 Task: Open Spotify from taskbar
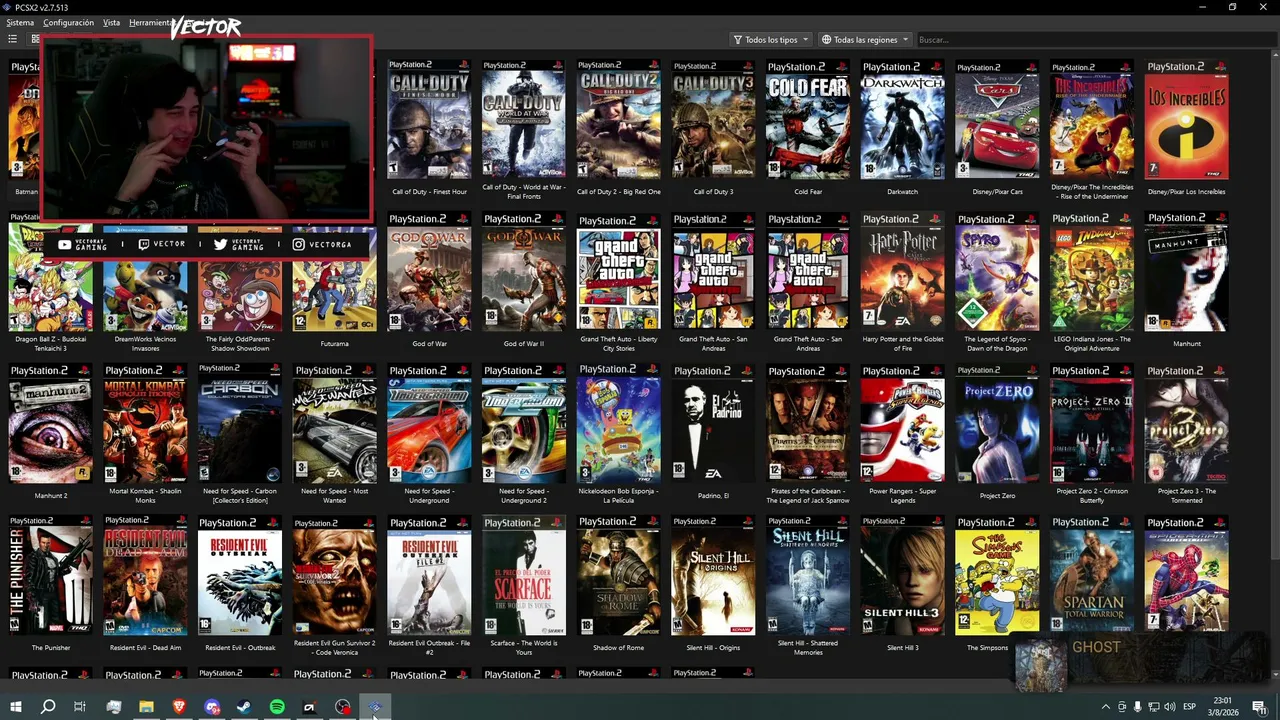(277, 707)
